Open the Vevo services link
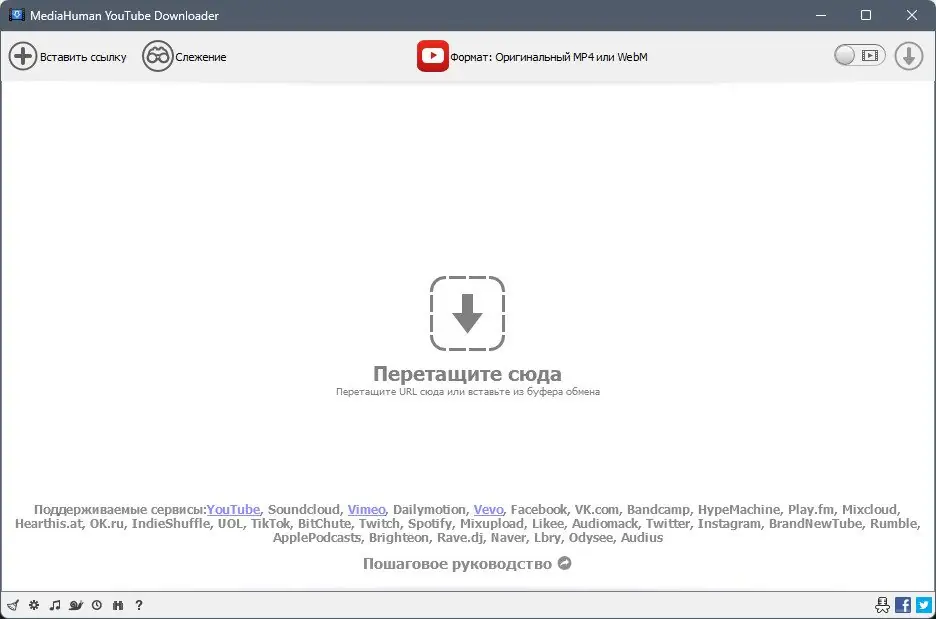Screen dimensions: 936x619 coord(490,509)
